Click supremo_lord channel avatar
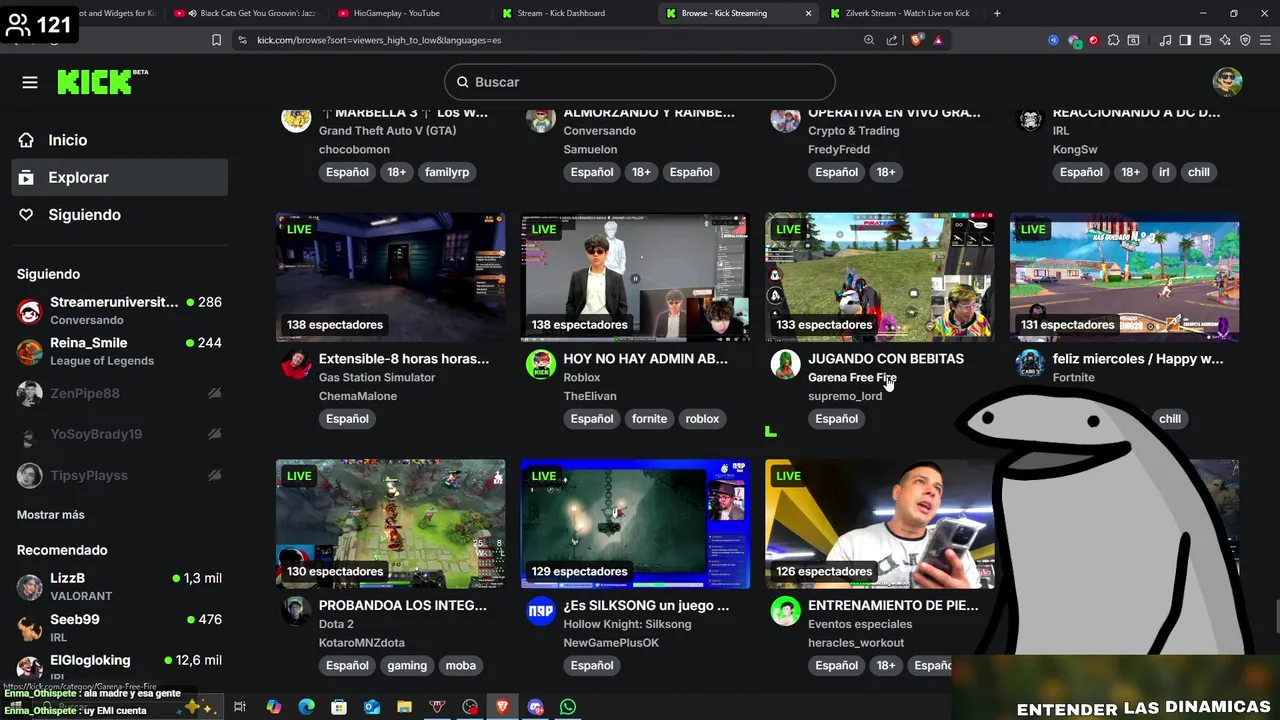 point(785,364)
